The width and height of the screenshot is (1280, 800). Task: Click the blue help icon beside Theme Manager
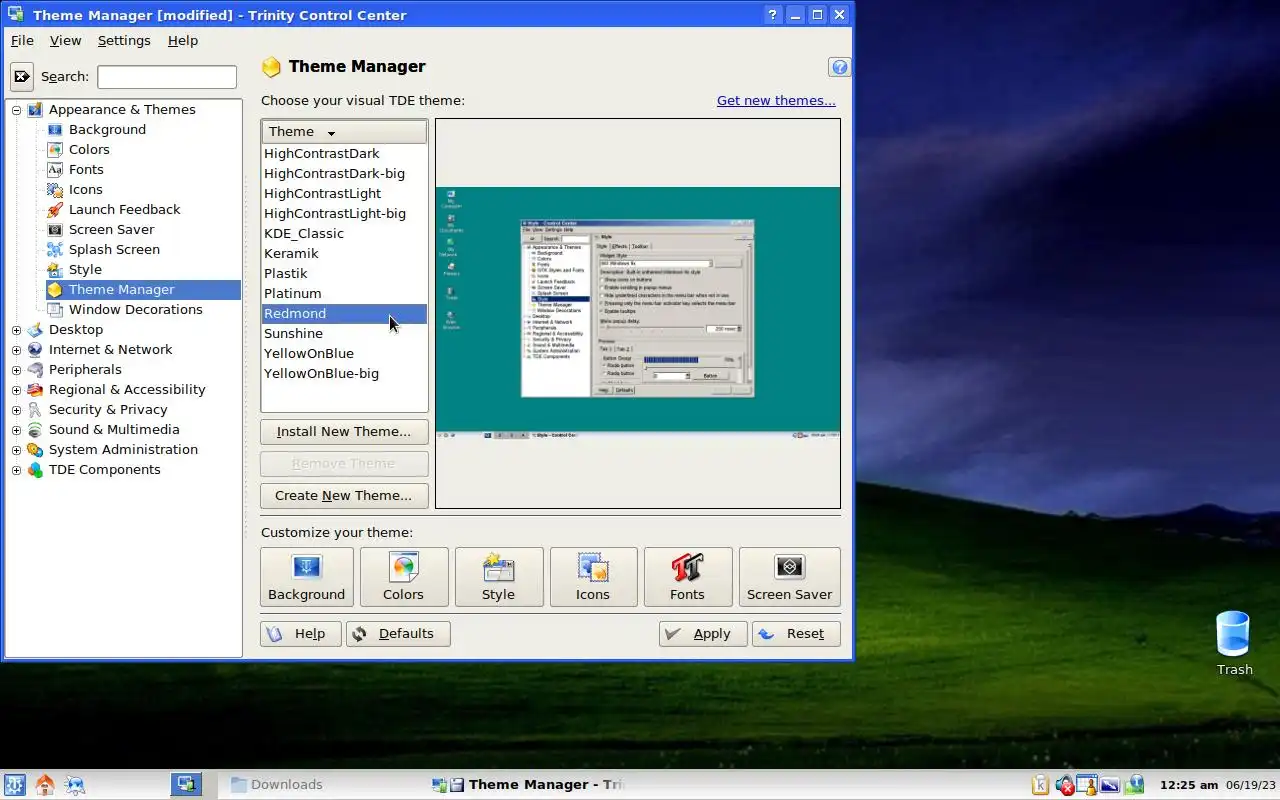840,67
